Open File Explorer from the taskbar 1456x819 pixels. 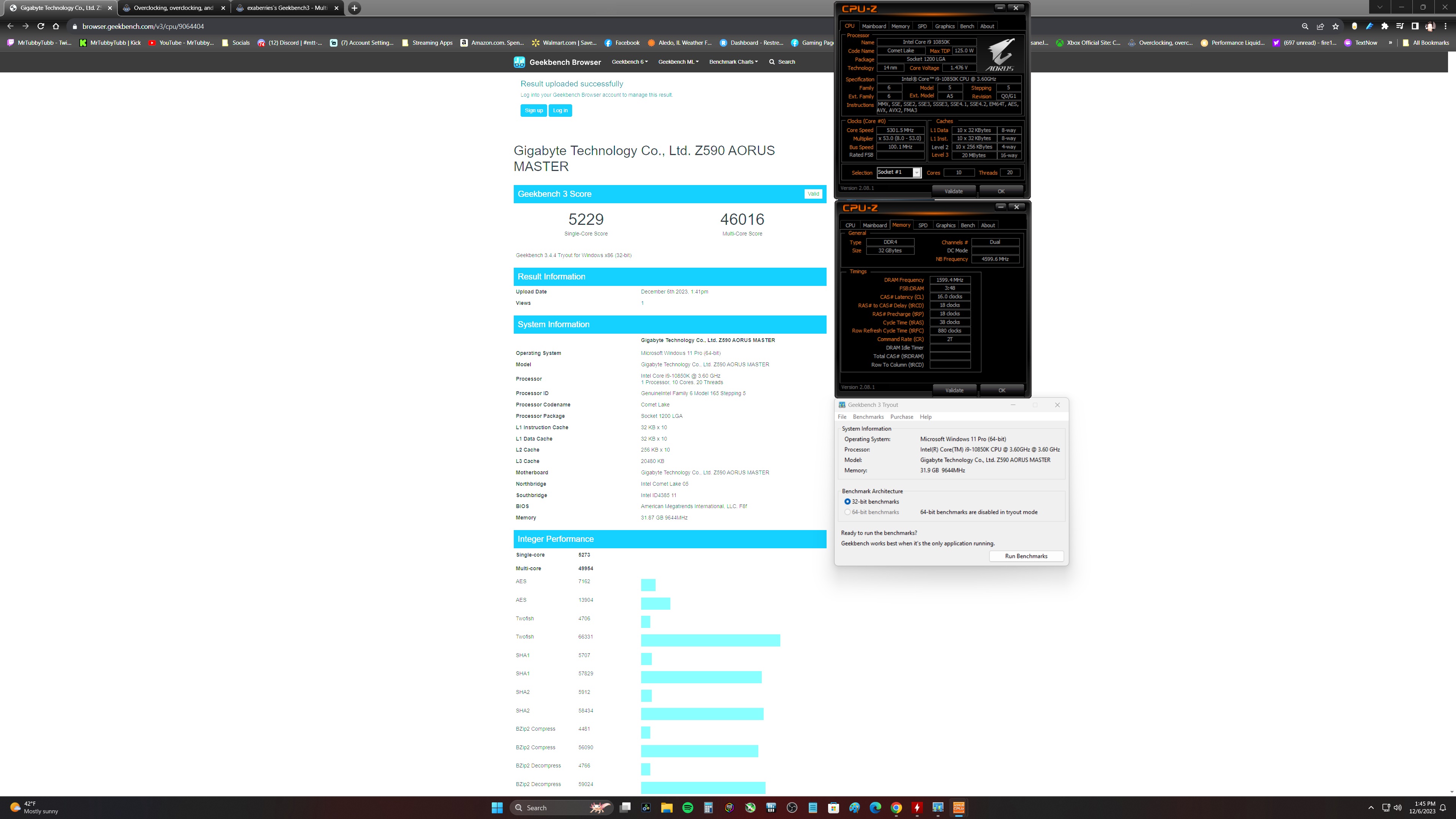667,808
